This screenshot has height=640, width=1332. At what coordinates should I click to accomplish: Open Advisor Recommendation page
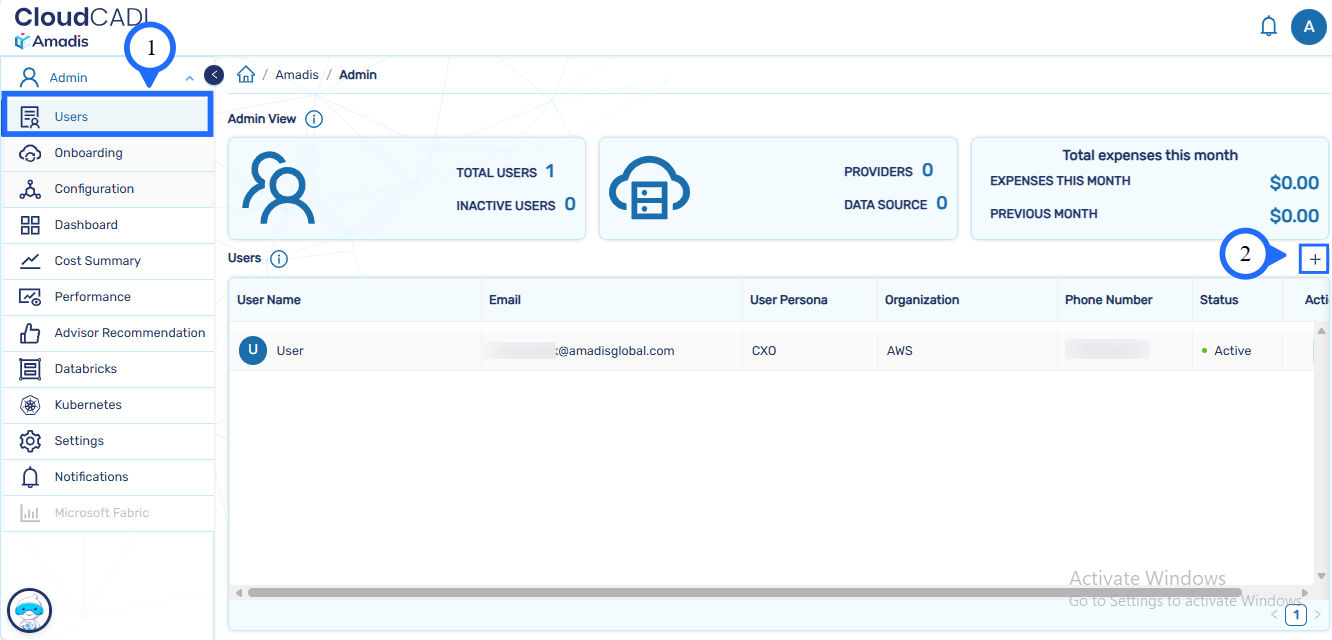[129, 333]
